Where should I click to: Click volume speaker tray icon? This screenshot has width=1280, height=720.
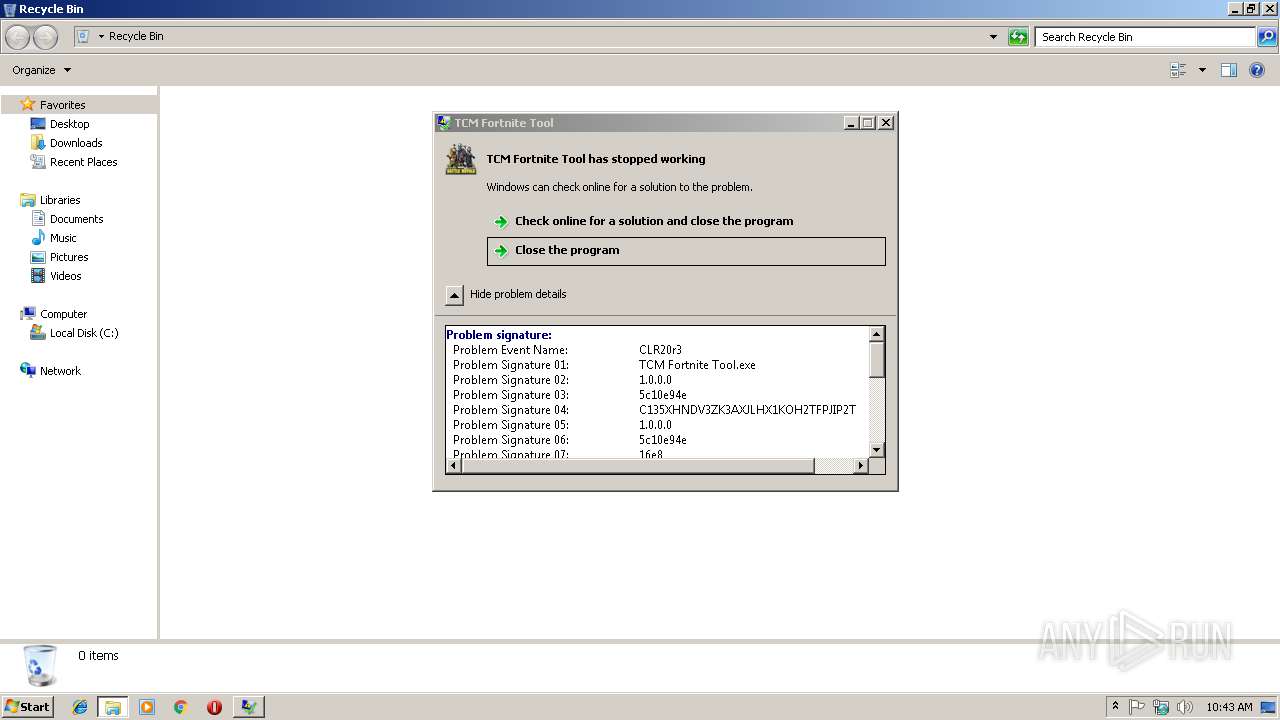(x=1185, y=707)
